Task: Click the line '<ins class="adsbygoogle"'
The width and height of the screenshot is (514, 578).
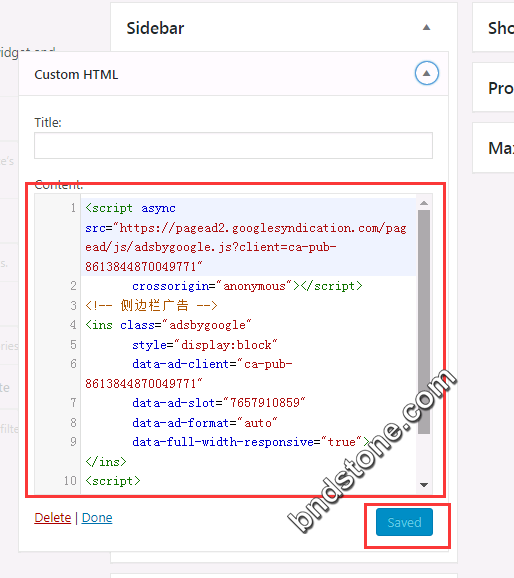Action: pos(168,325)
